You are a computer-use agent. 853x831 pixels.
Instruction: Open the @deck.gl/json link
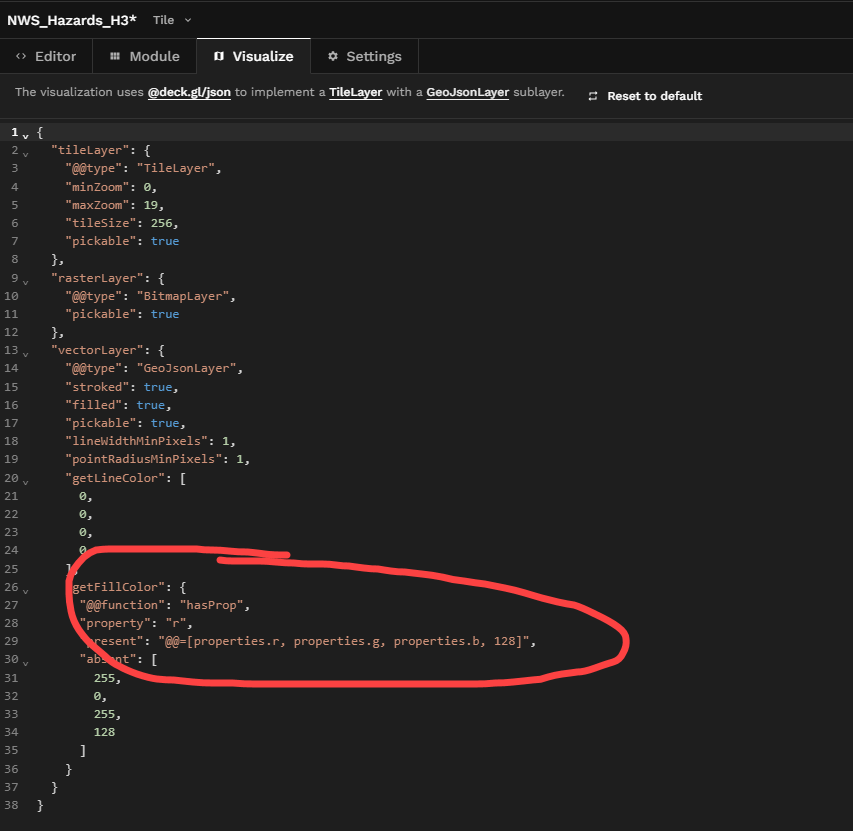tap(189, 92)
